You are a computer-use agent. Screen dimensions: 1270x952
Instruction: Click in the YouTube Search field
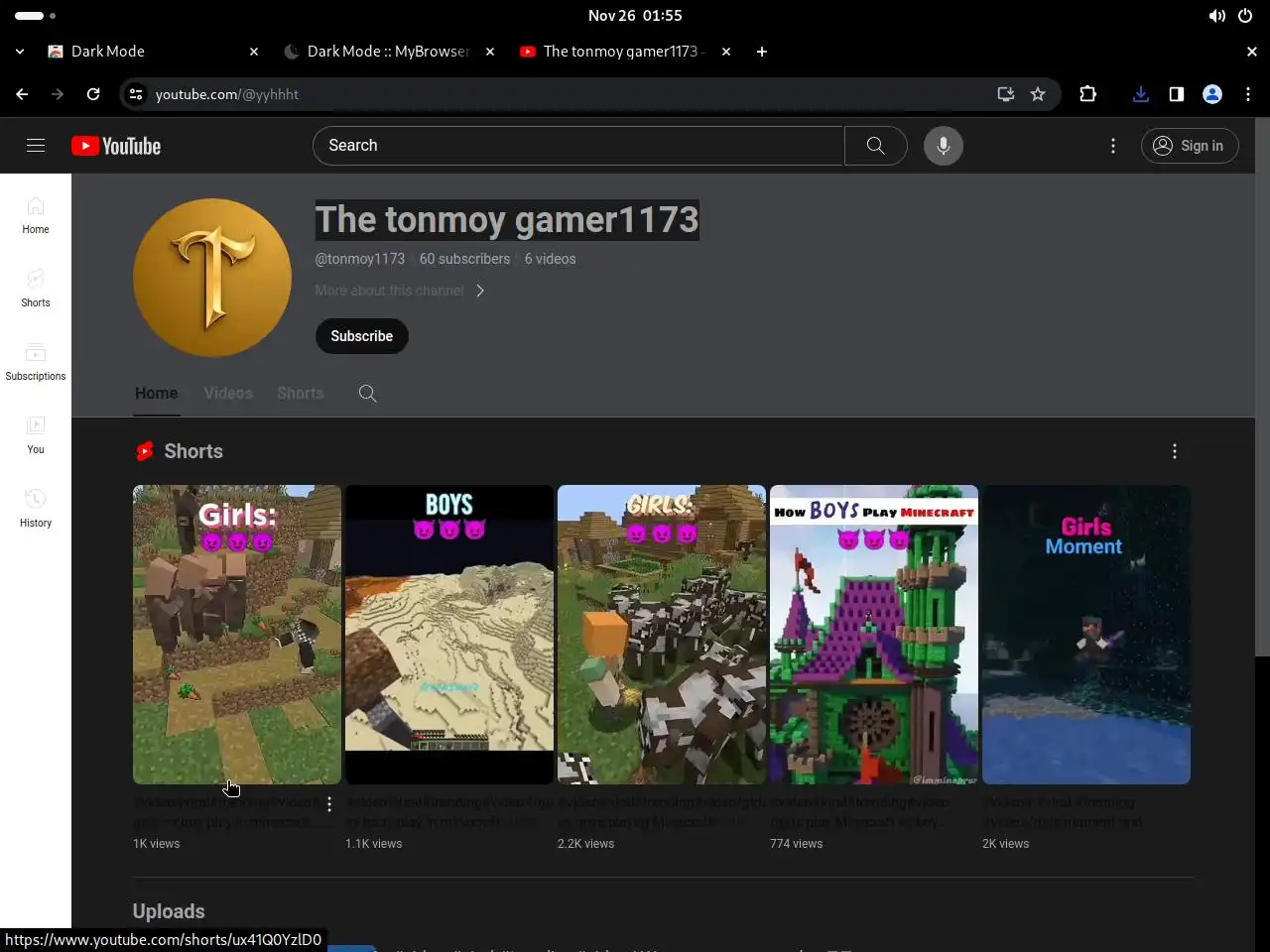[x=578, y=146]
